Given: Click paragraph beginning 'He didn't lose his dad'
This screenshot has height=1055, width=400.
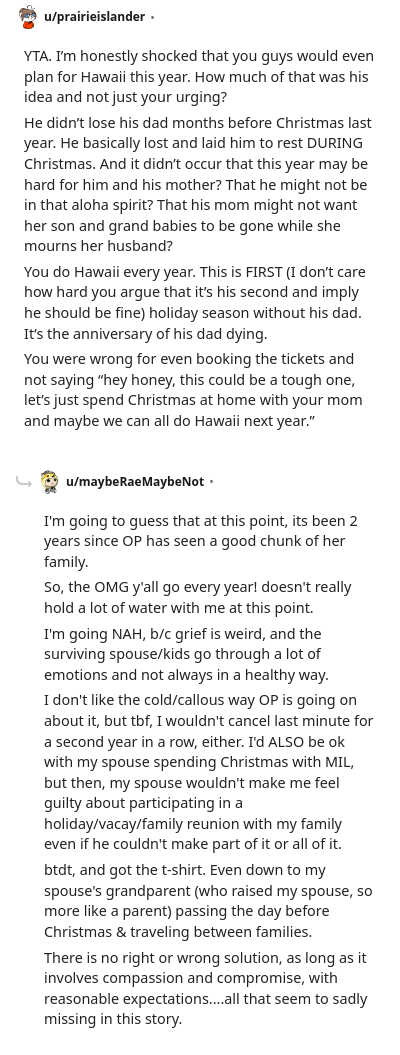Looking at the screenshot, I should pos(198,184).
